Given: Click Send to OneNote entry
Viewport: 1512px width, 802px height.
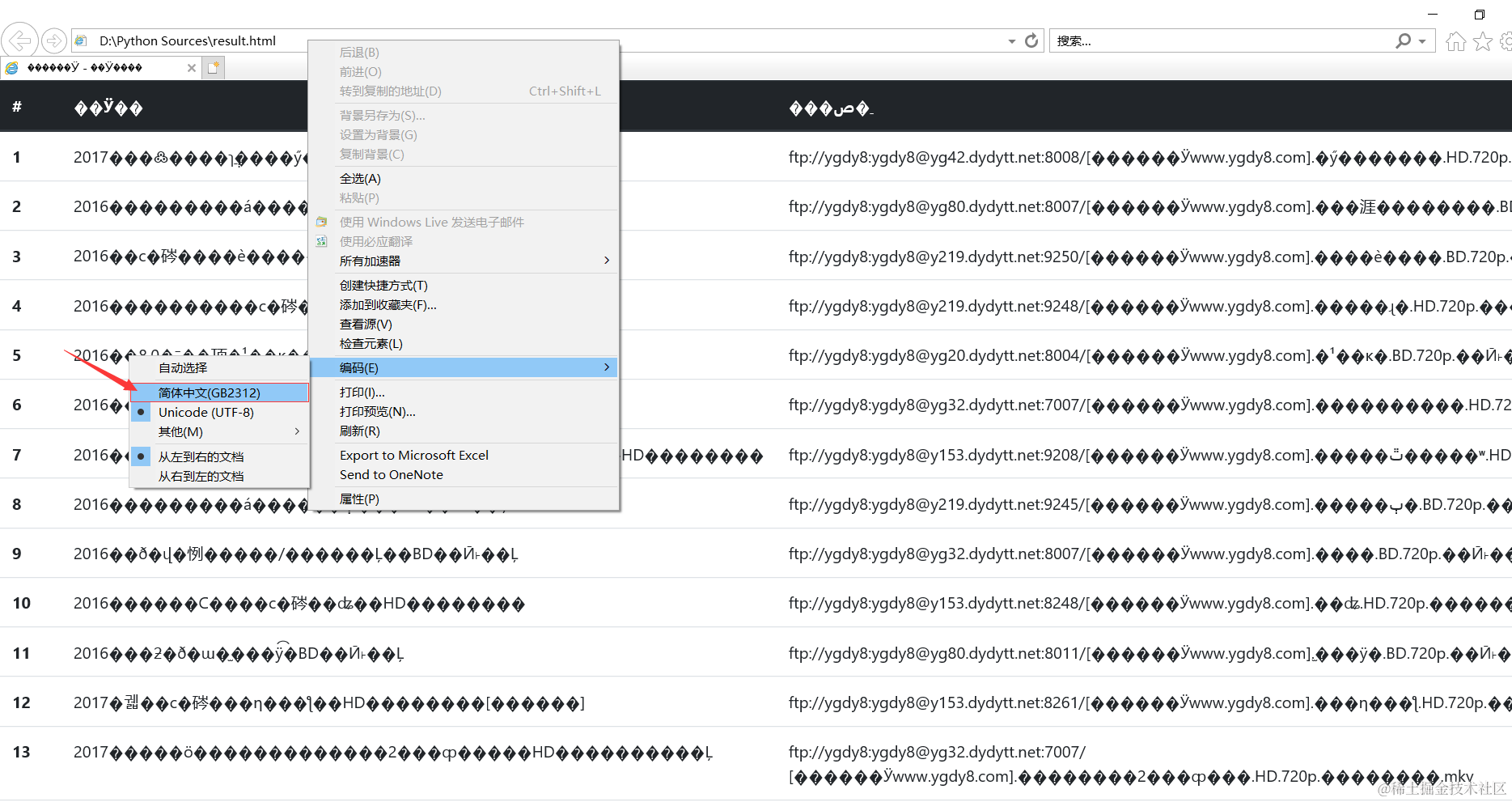Looking at the screenshot, I should [464, 474].
